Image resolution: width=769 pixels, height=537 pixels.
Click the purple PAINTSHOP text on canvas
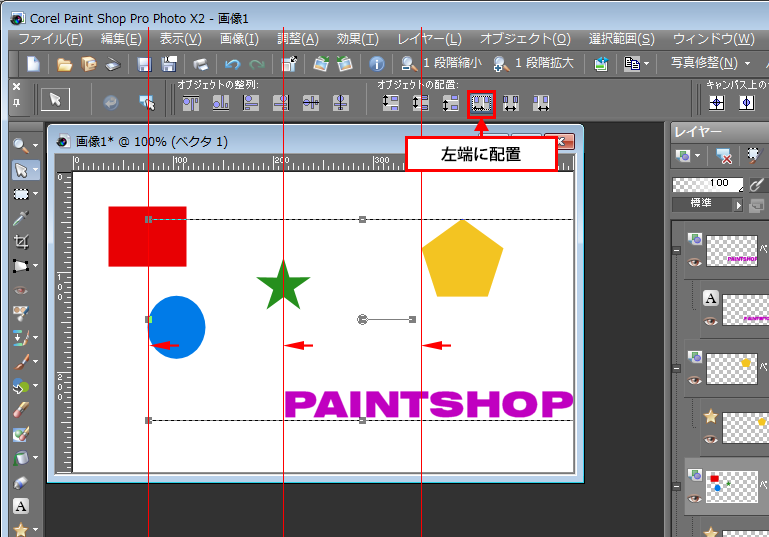pyautogui.click(x=429, y=404)
